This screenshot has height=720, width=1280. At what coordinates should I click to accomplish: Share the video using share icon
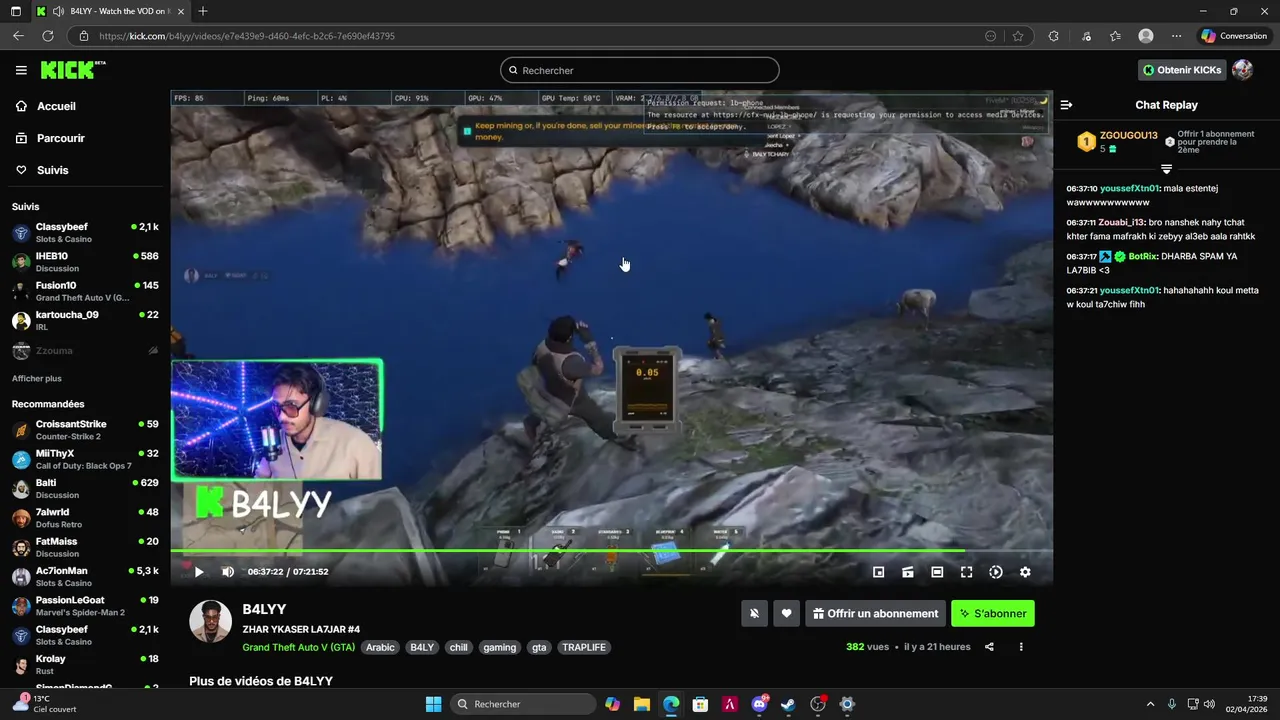pos(989,647)
